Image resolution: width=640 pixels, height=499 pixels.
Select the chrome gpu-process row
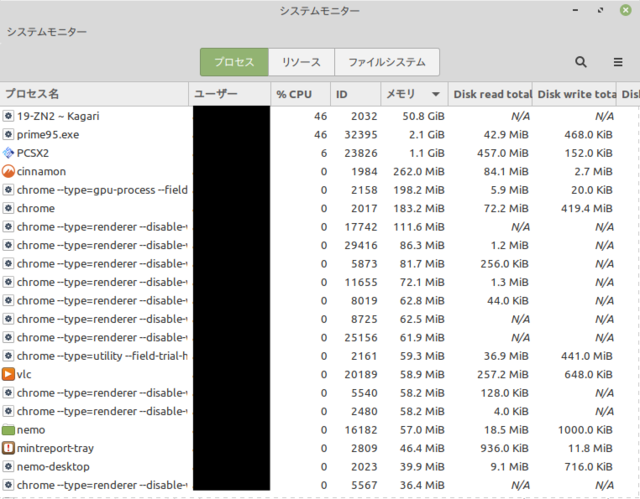click(100, 190)
